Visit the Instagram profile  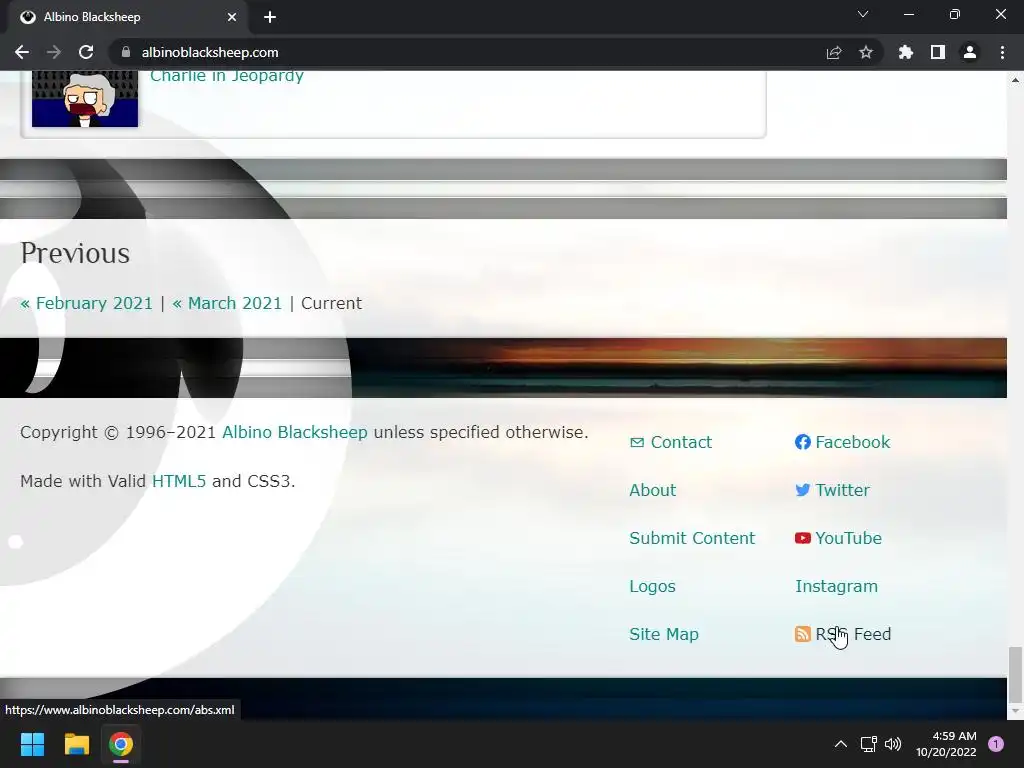836,586
